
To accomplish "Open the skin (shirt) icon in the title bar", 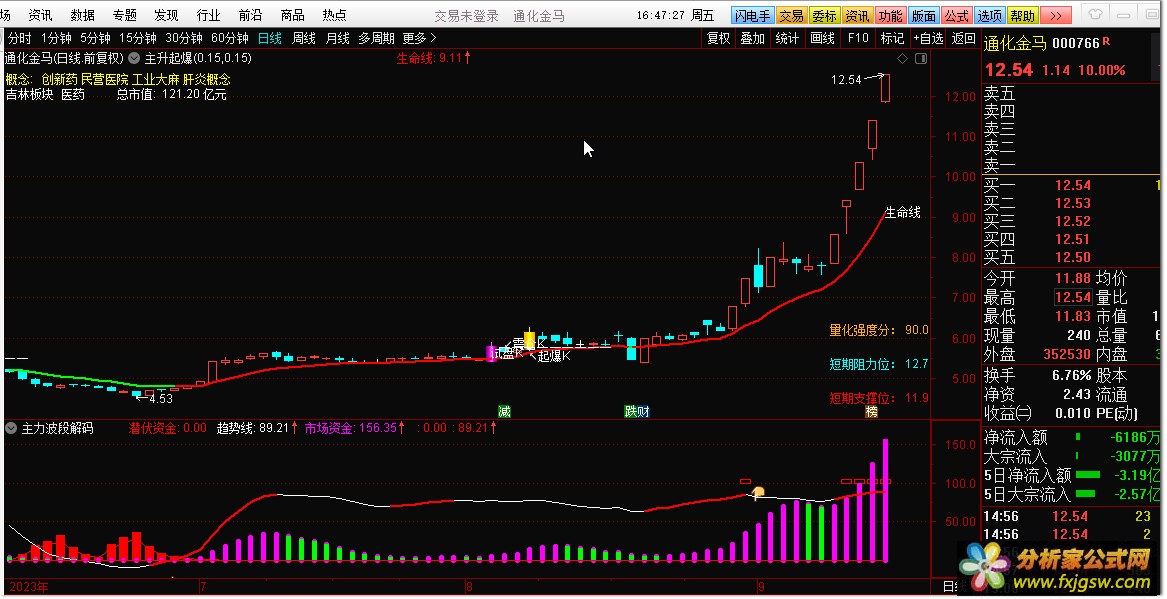I will [x=1095, y=14].
